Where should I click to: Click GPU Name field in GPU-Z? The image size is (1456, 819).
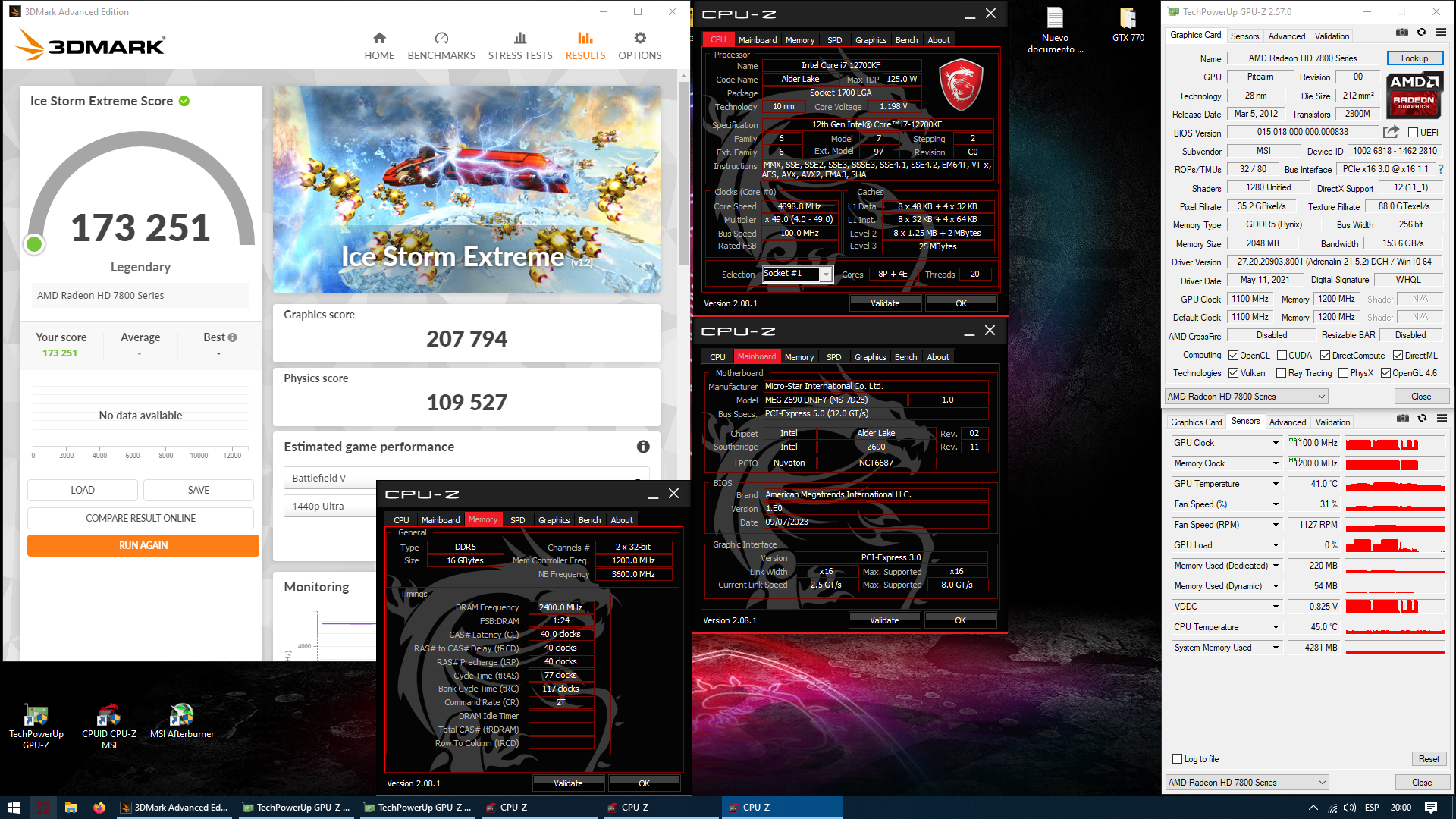[1302, 58]
